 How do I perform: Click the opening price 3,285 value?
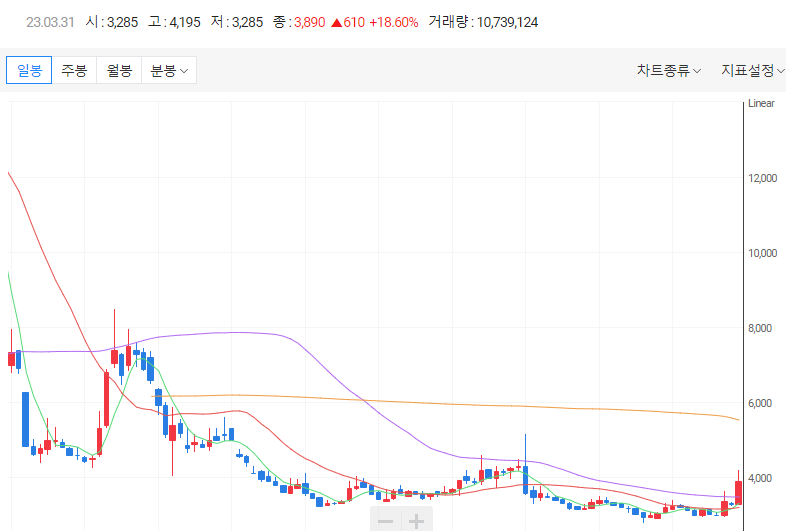(x=122, y=23)
